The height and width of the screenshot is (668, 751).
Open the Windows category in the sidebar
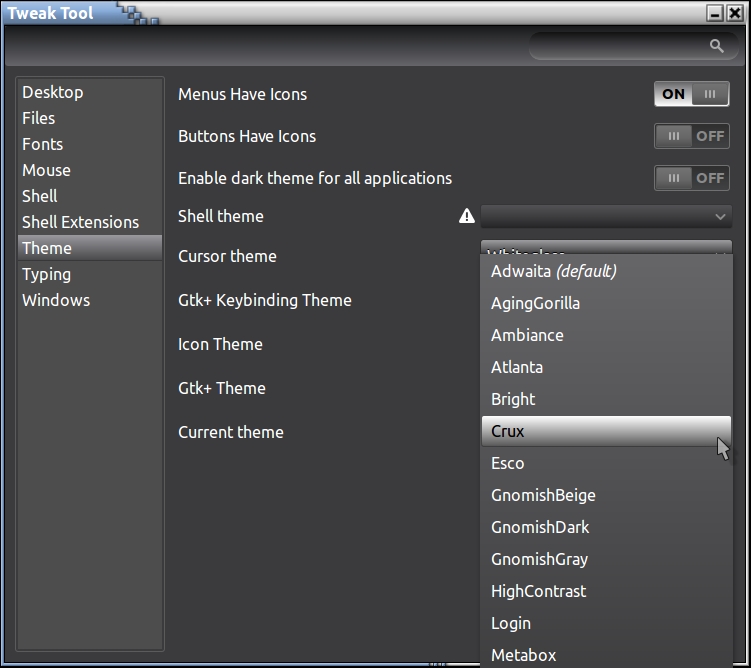tap(56, 300)
